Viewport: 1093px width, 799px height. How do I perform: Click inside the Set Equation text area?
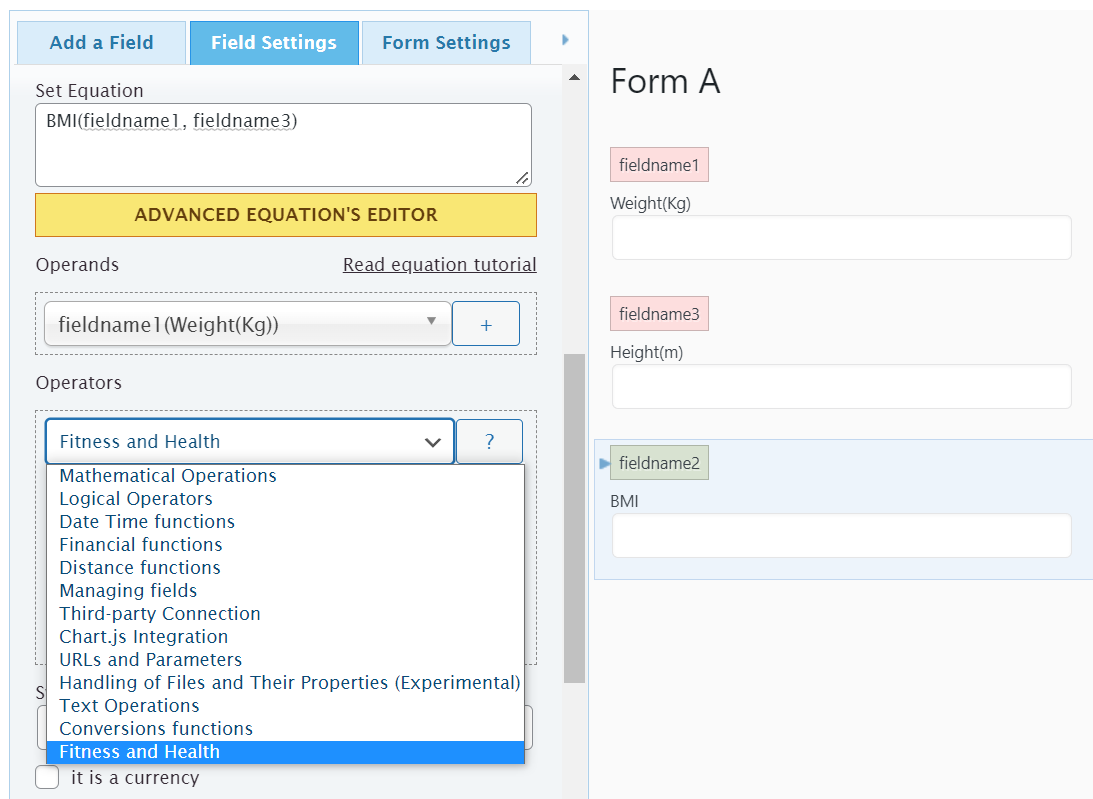click(x=283, y=145)
